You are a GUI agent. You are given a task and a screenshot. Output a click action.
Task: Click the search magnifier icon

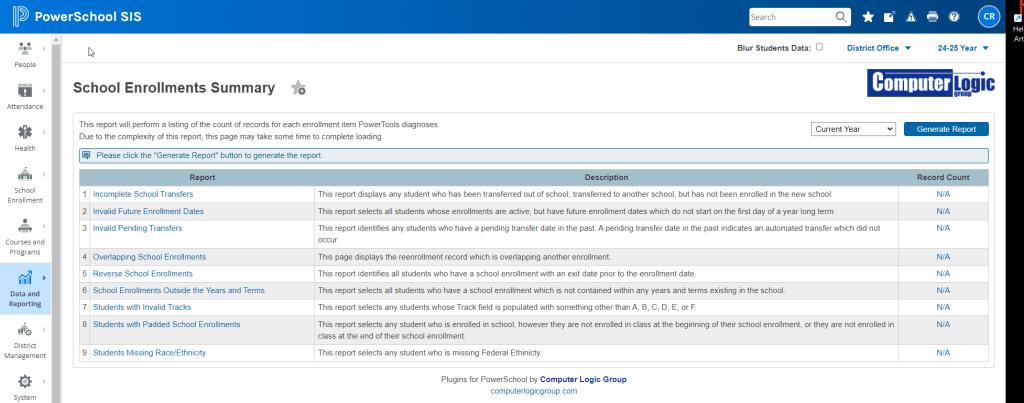tap(841, 17)
